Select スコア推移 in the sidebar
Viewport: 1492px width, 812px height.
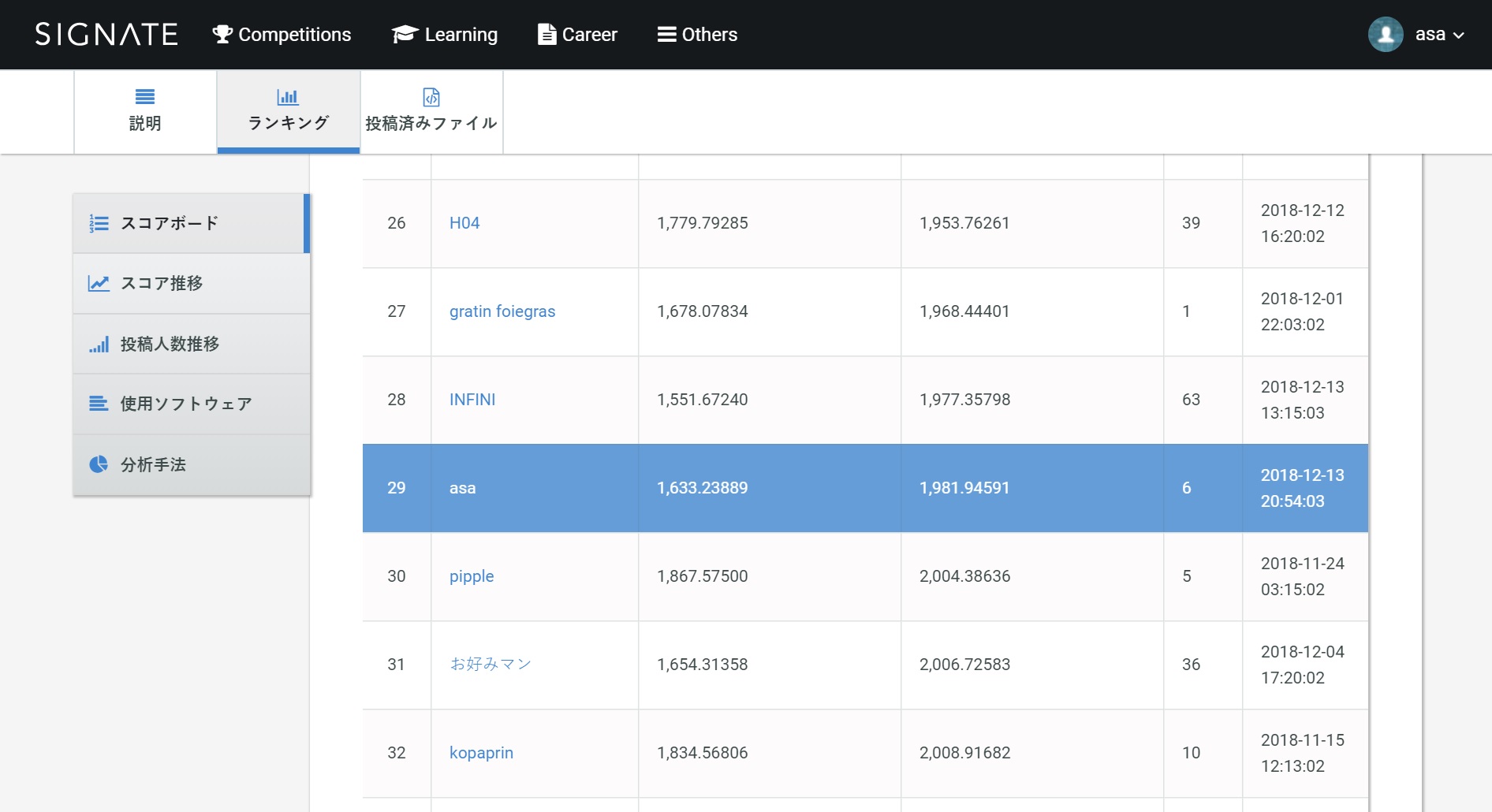pyautogui.click(x=192, y=283)
